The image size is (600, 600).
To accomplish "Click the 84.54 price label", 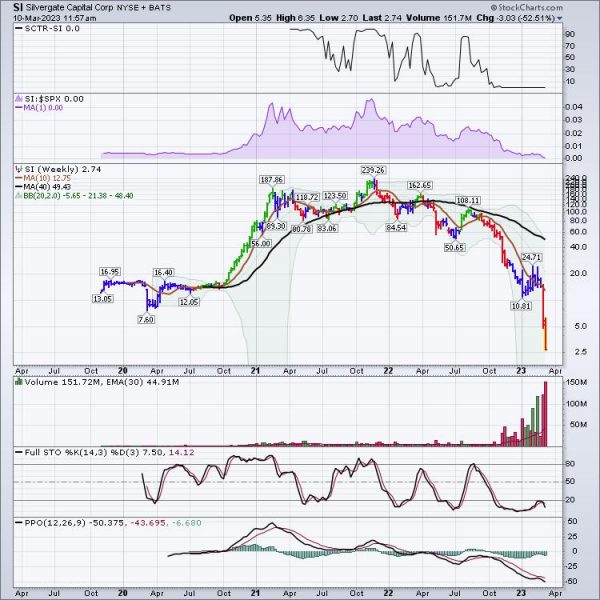I will [x=396, y=228].
